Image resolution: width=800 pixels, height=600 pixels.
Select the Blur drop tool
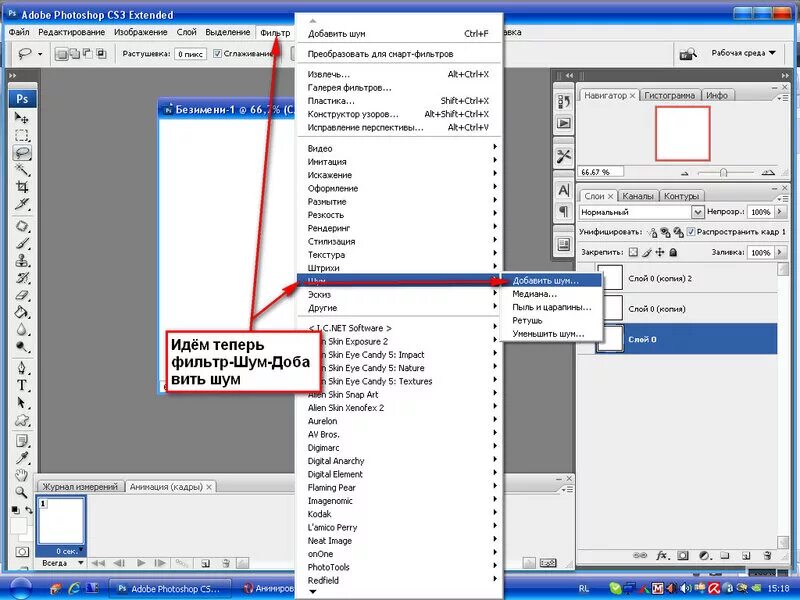(21, 330)
